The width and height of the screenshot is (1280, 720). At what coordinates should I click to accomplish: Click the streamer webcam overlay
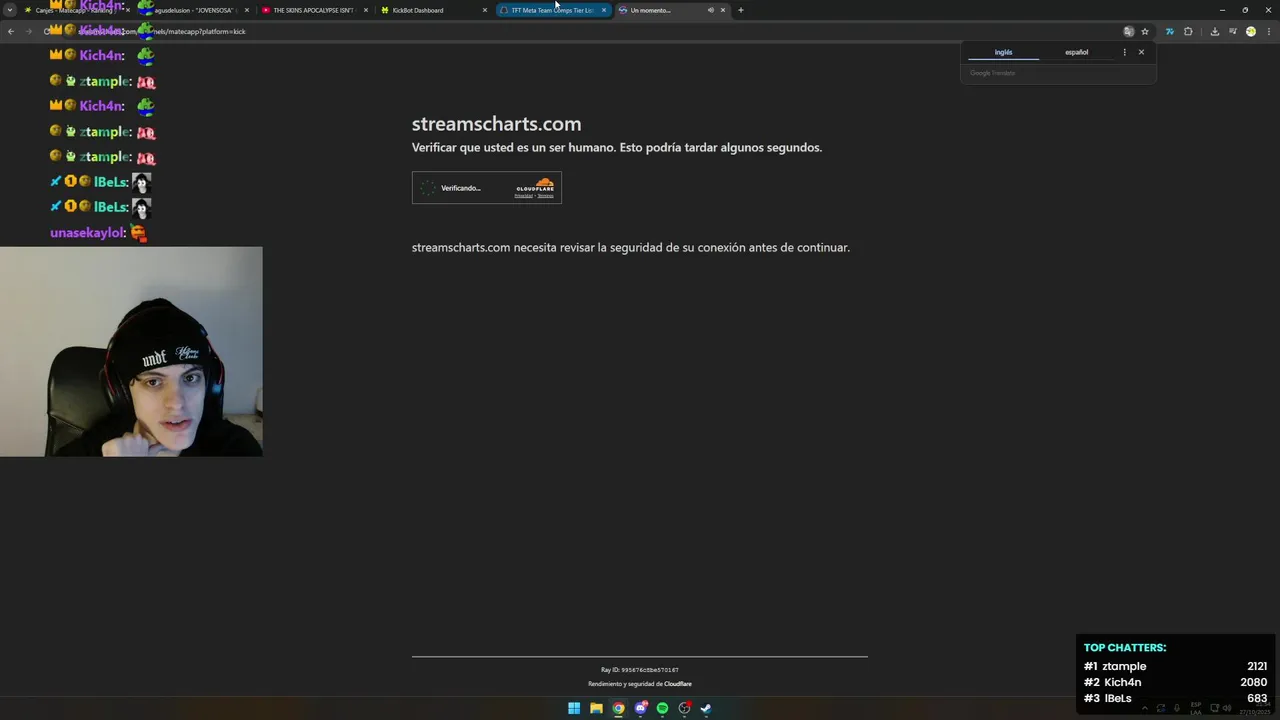(131, 352)
